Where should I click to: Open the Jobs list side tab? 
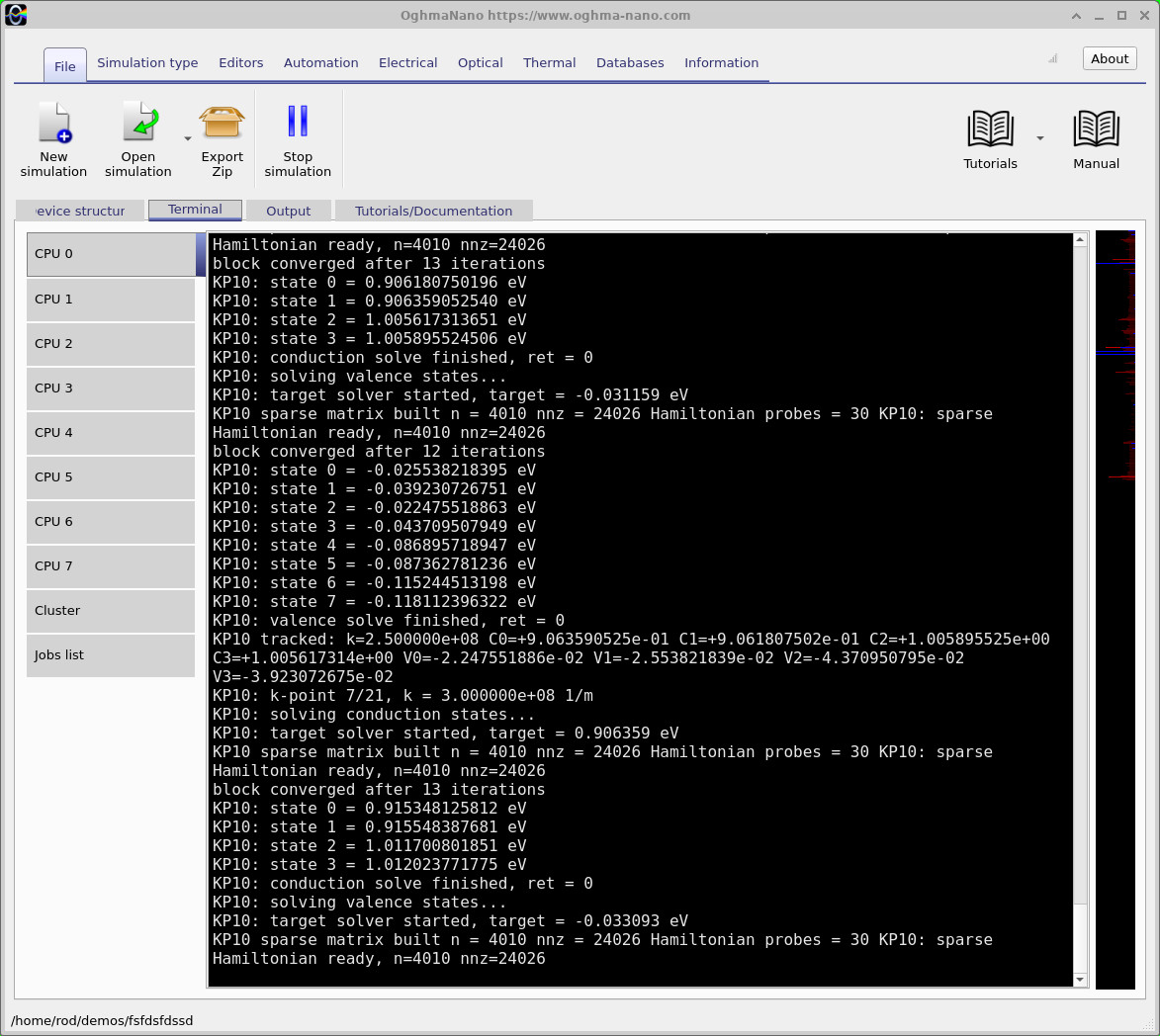tap(111, 655)
